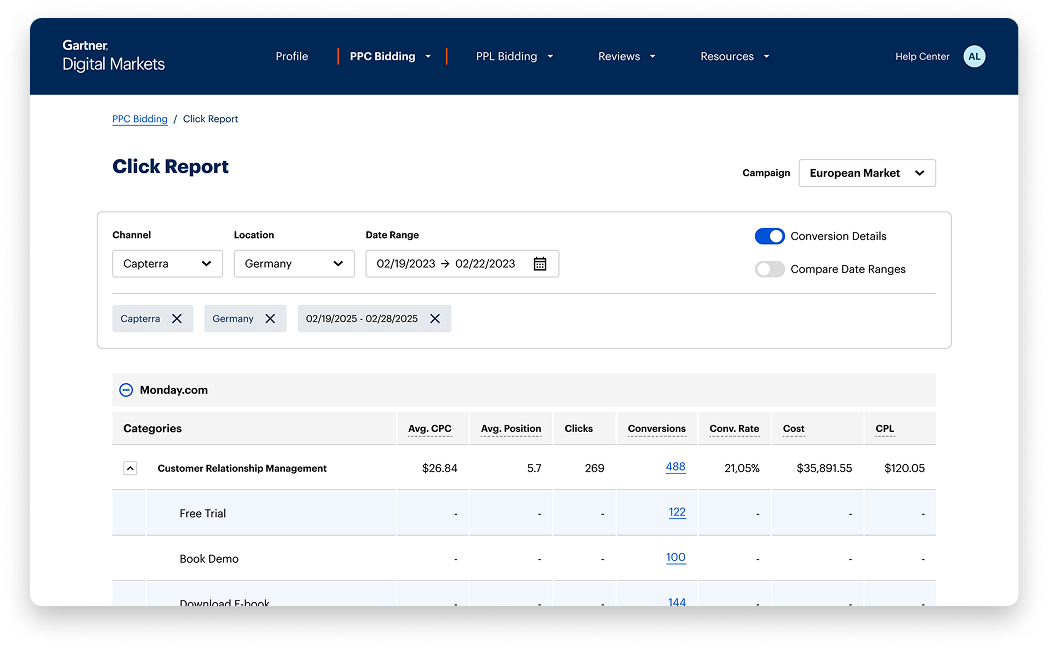Image resolution: width=1049 pixels, height=648 pixels.
Task: Click the Date Range input field
Action: pos(462,263)
